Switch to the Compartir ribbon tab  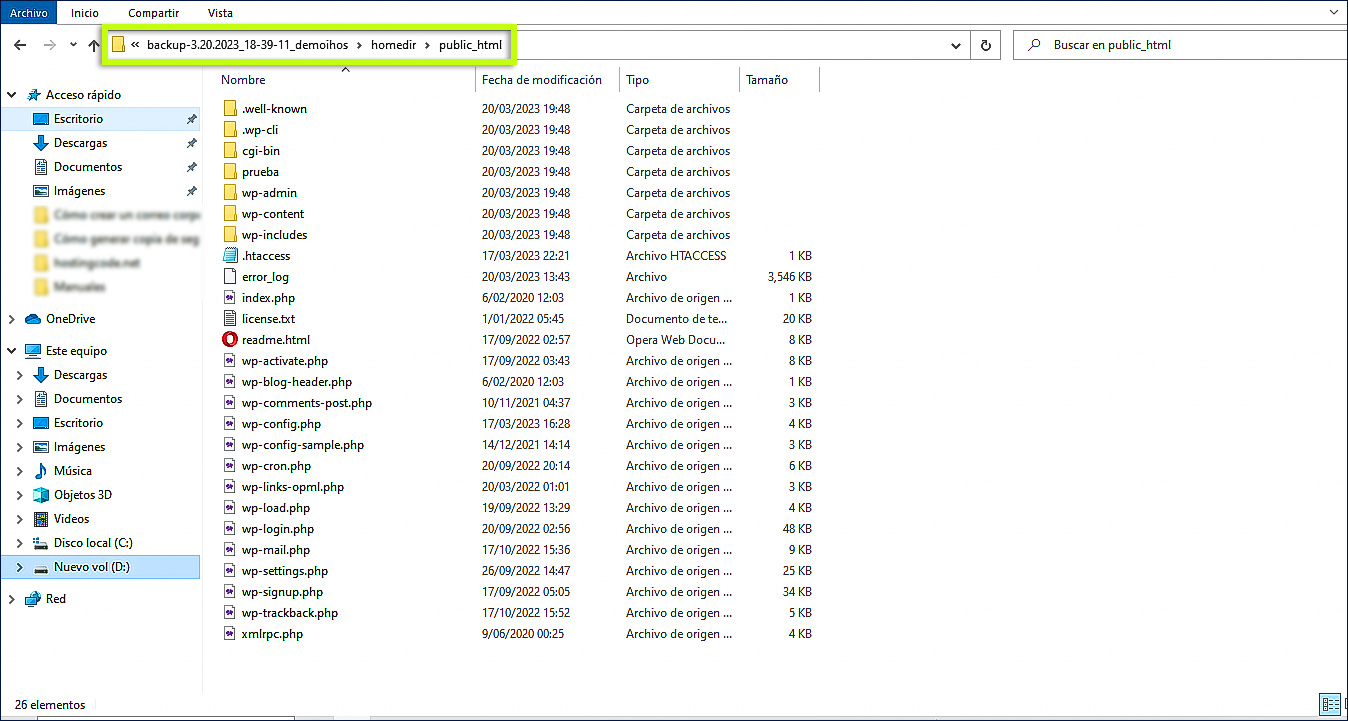(153, 13)
